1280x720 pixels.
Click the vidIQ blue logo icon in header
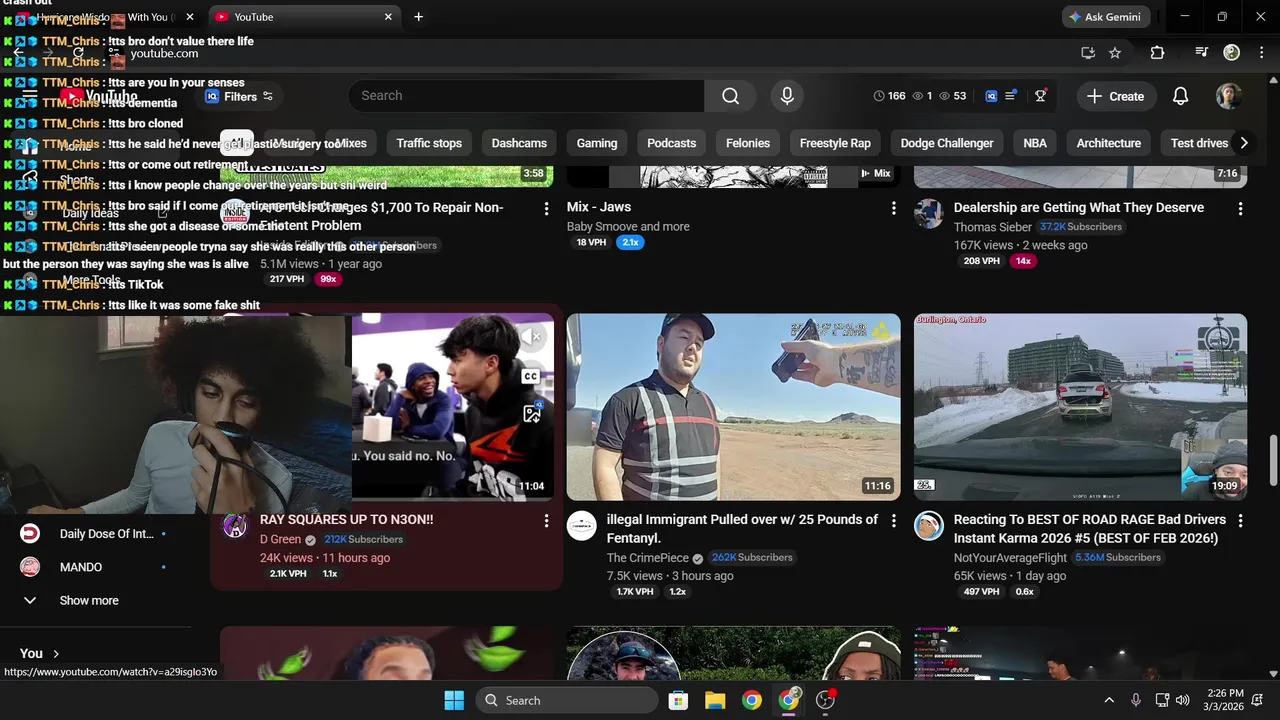coord(991,96)
